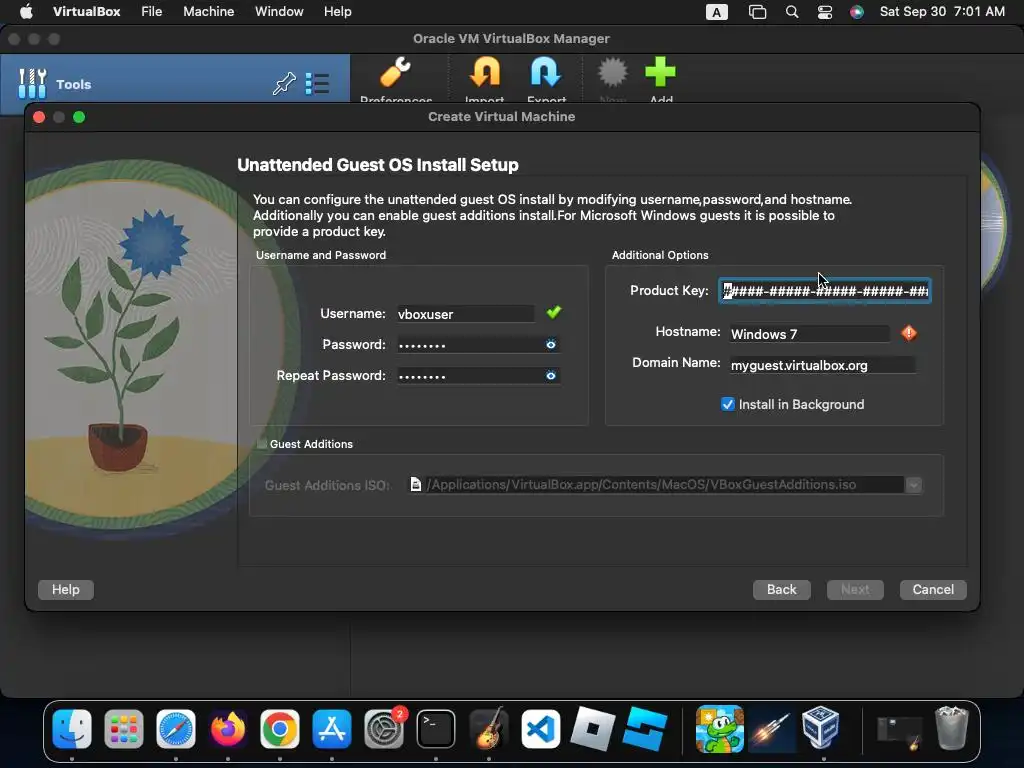This screenshot has width=1024, height=768.
Task: Enable the Guest Additions checkbox
Action: coord(262,443)
